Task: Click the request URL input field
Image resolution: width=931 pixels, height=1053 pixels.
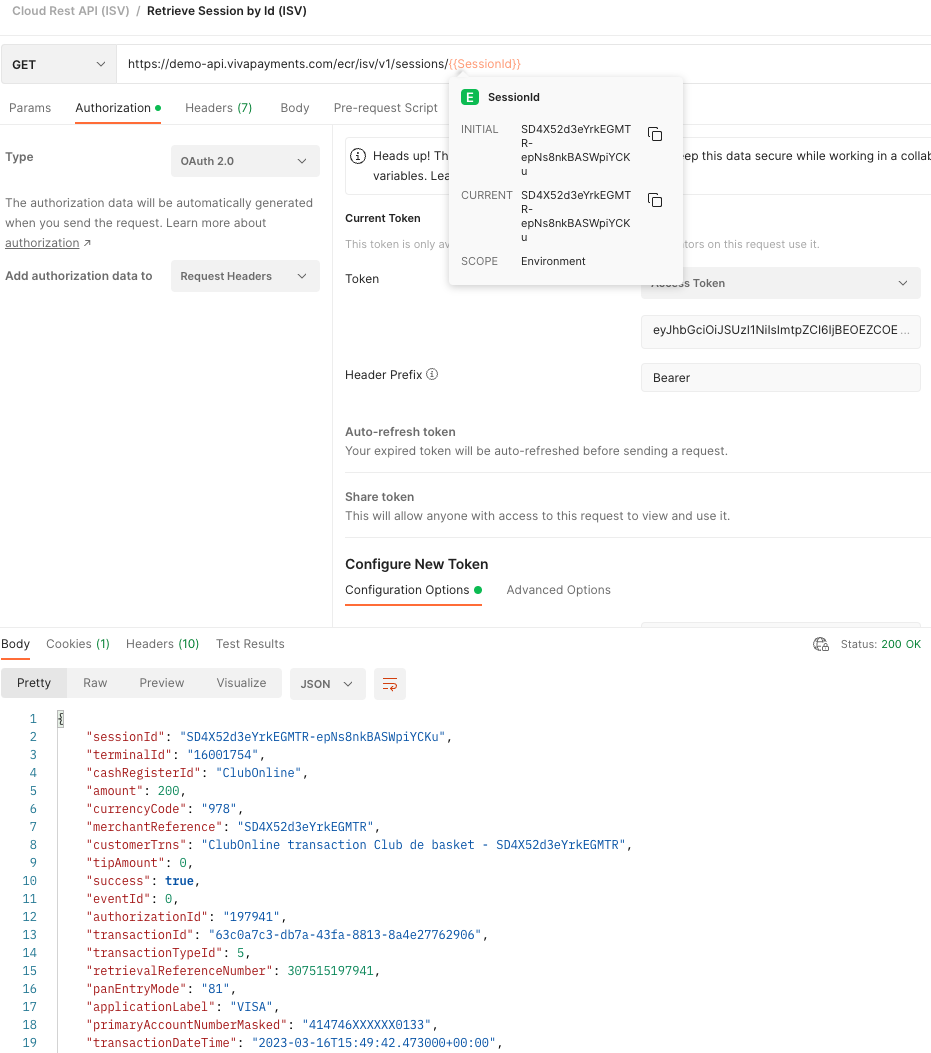Action: 280,62
